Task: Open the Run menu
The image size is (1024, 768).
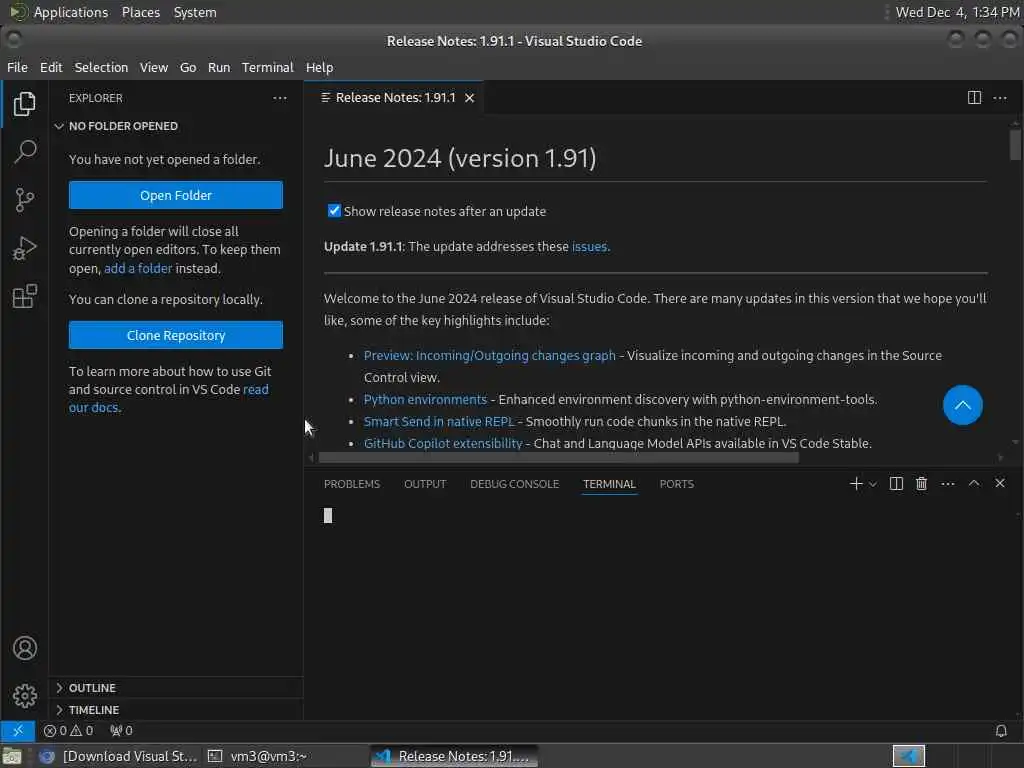Action: 219,67
